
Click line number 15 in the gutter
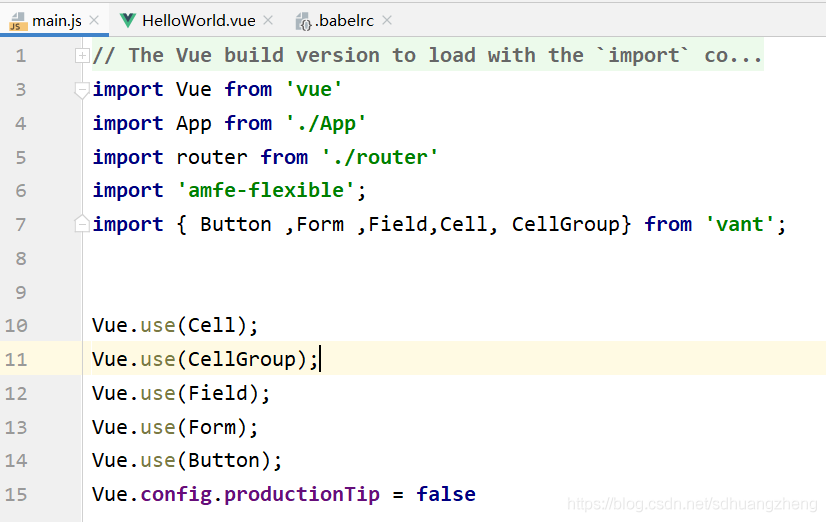click(x=16, y=494)
